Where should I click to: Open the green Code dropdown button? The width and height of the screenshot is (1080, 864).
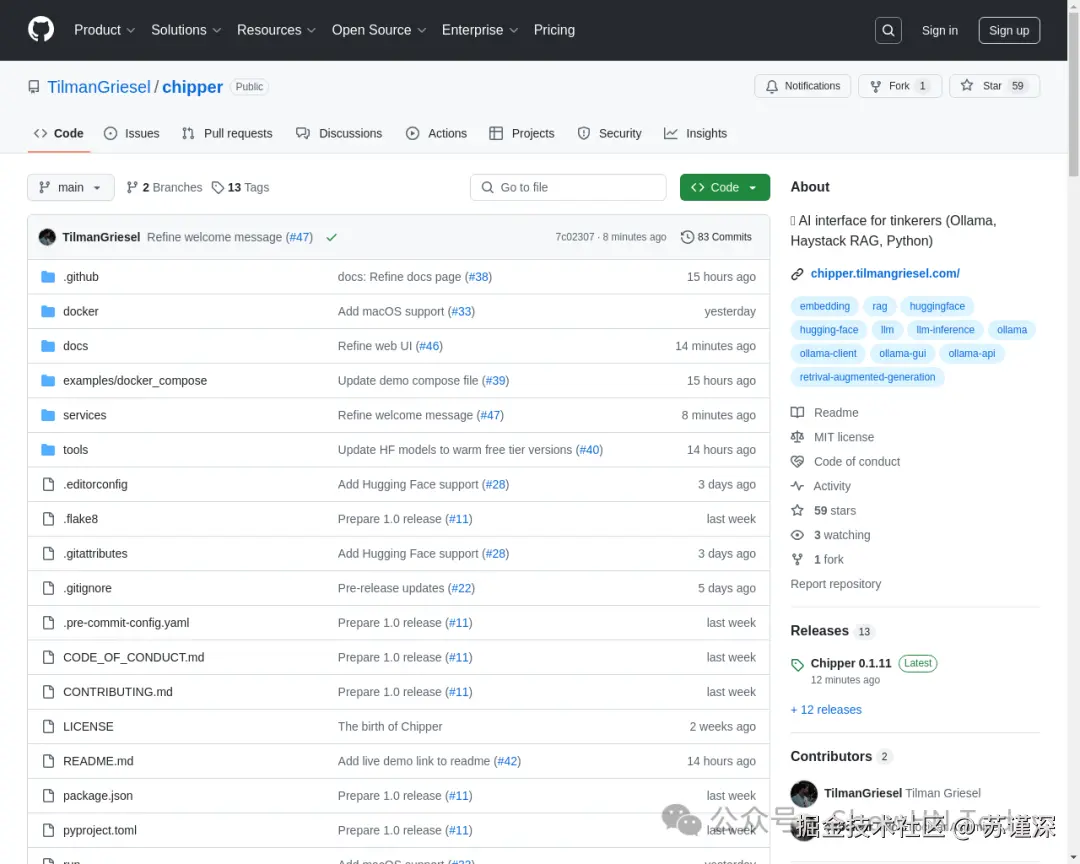tap(725, 187)
